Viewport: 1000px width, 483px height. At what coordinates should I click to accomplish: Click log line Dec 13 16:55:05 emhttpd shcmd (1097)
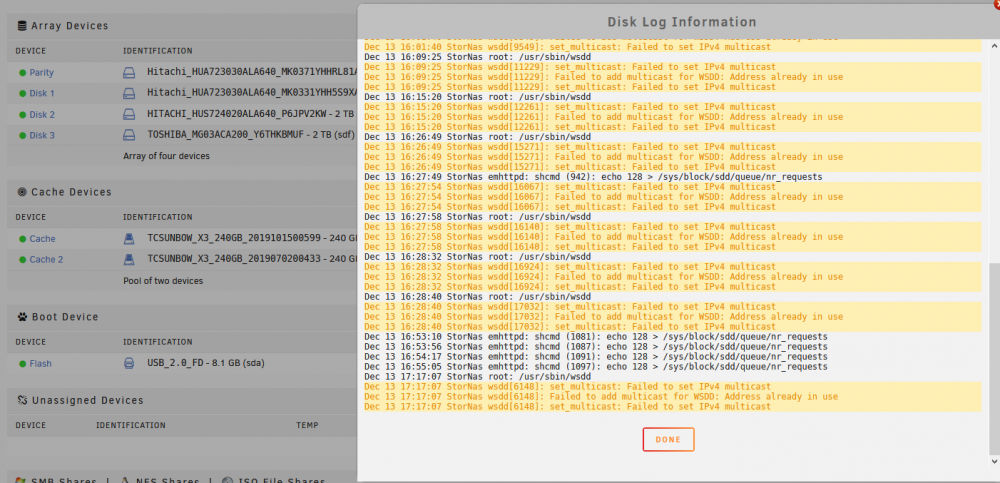[596, 367]
